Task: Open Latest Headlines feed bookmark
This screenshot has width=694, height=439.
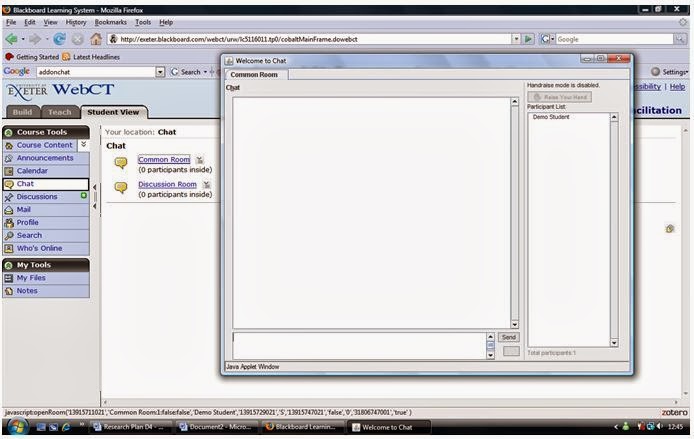Action: (92, 57)
